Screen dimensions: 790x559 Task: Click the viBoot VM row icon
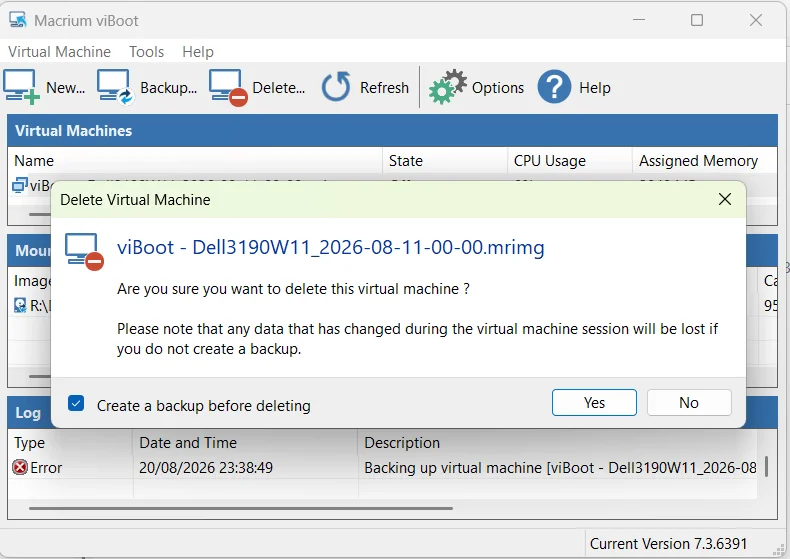click(x=20, y=185)
